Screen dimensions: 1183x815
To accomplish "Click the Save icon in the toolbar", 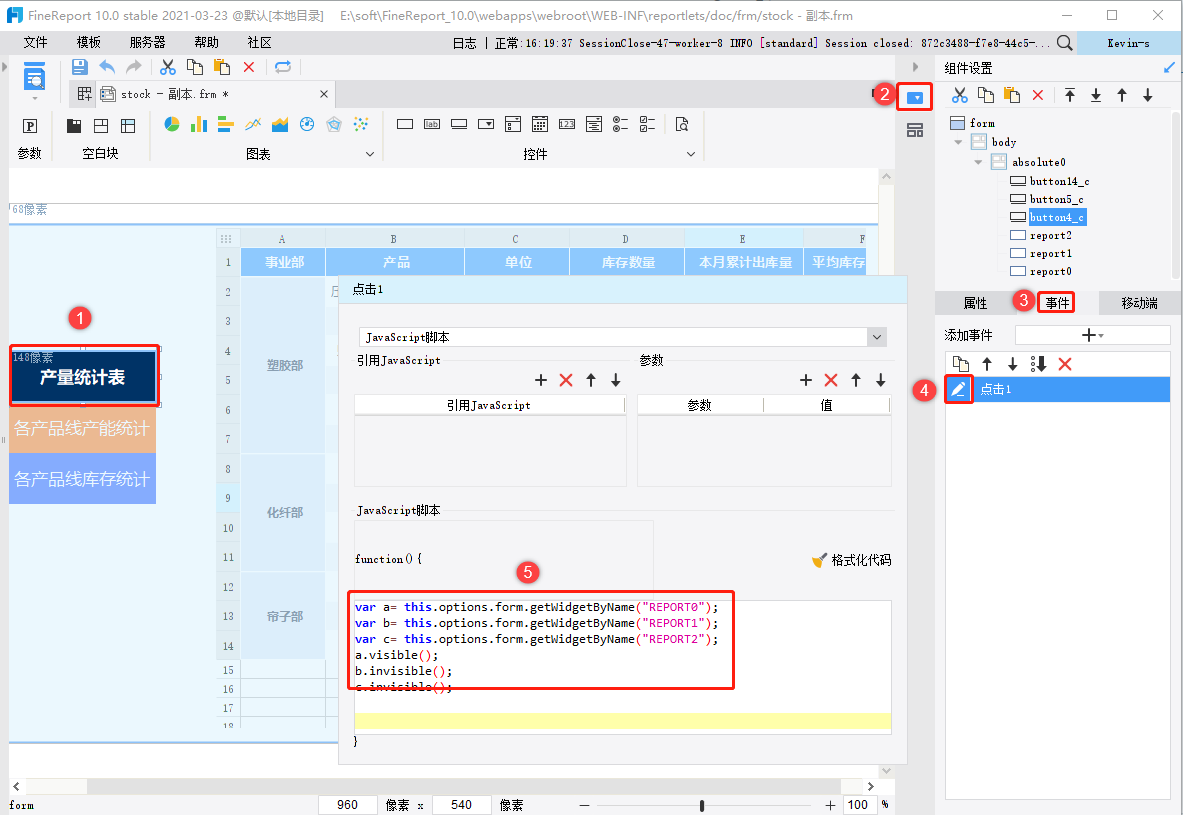I will click(x=79, y=67).
